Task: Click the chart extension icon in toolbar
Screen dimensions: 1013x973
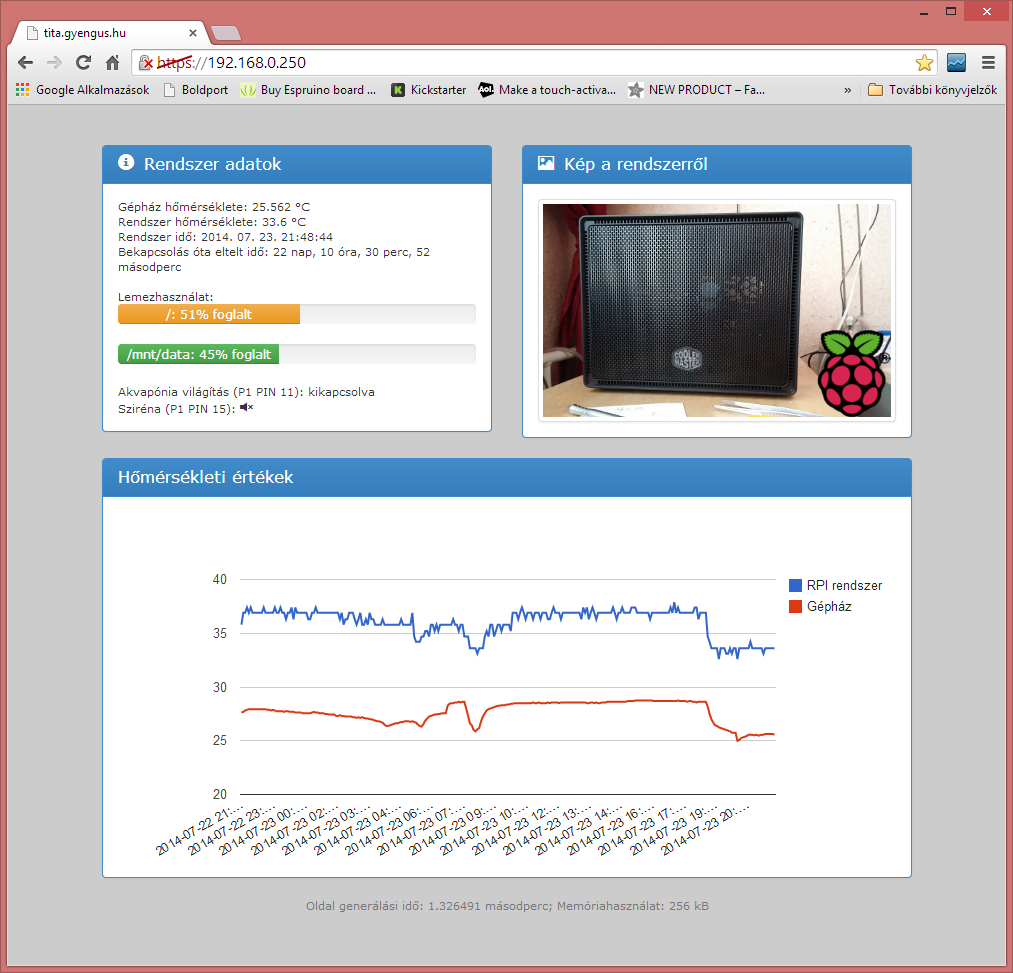Action: 957,62
